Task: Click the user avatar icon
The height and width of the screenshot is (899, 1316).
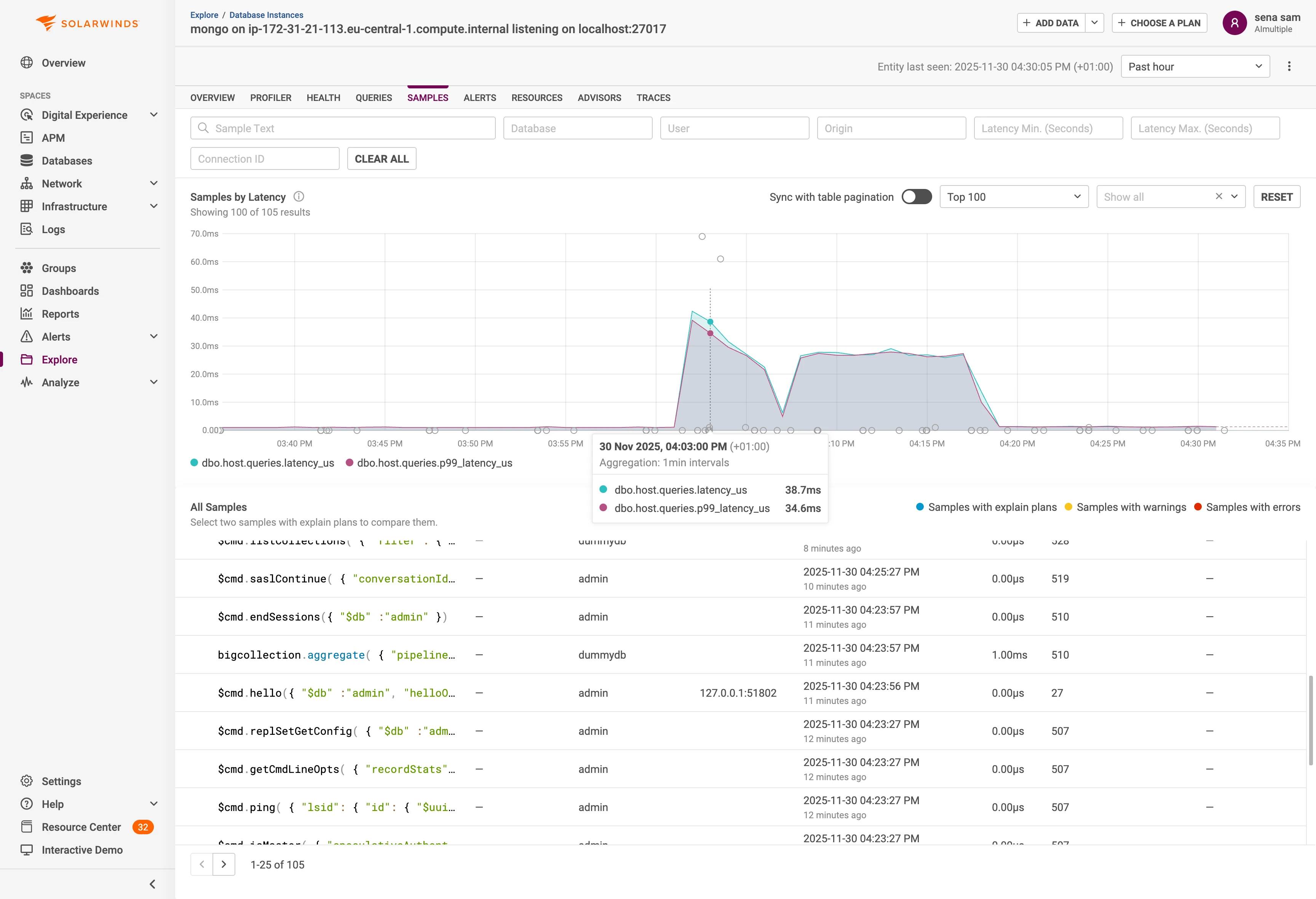Action: 1235,23
